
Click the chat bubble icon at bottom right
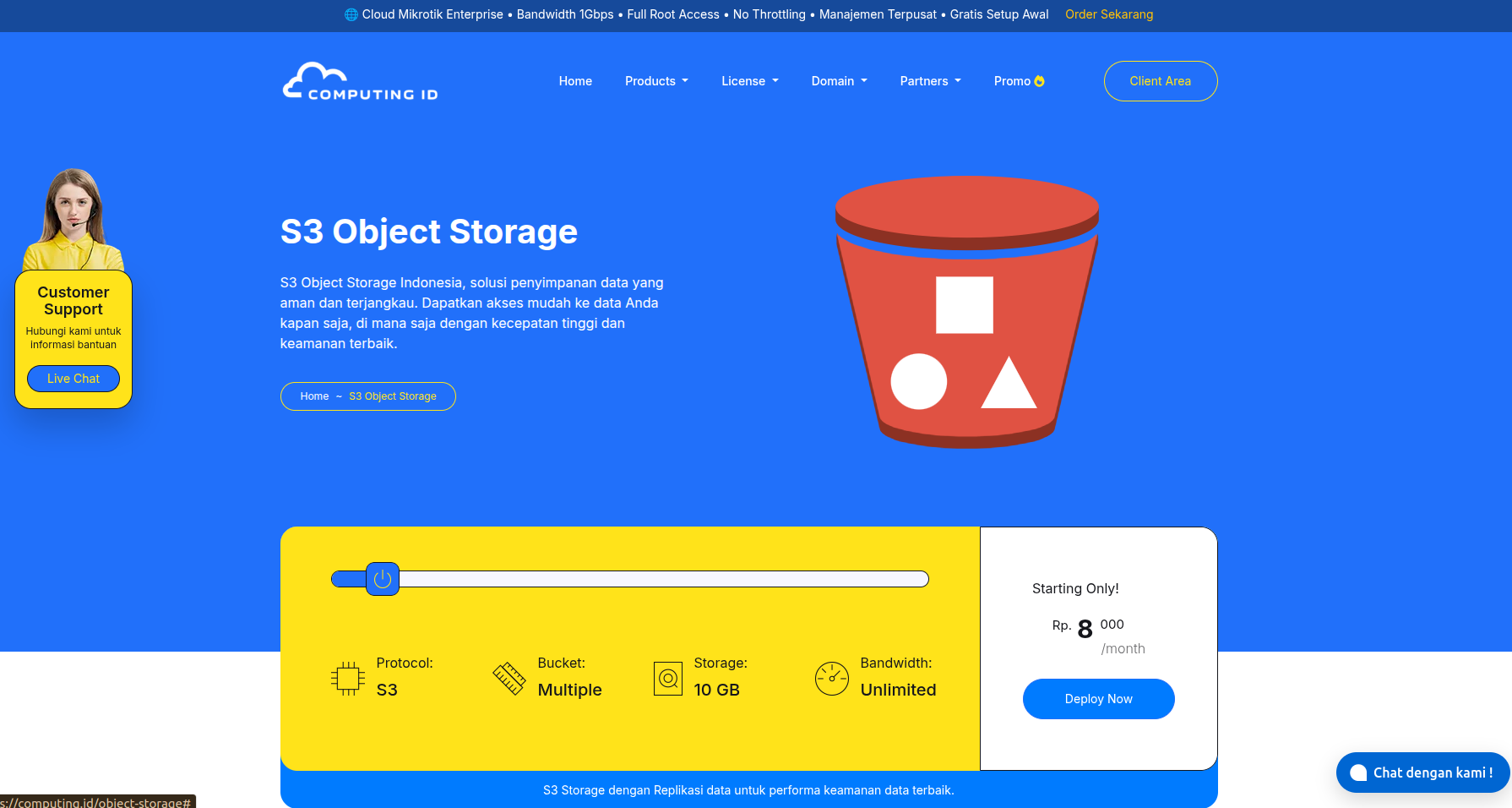[x=1358, y=773]
